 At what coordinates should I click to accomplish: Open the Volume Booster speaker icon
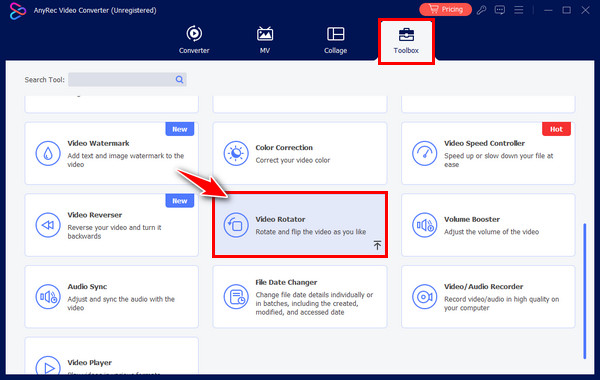click(424, 225)
